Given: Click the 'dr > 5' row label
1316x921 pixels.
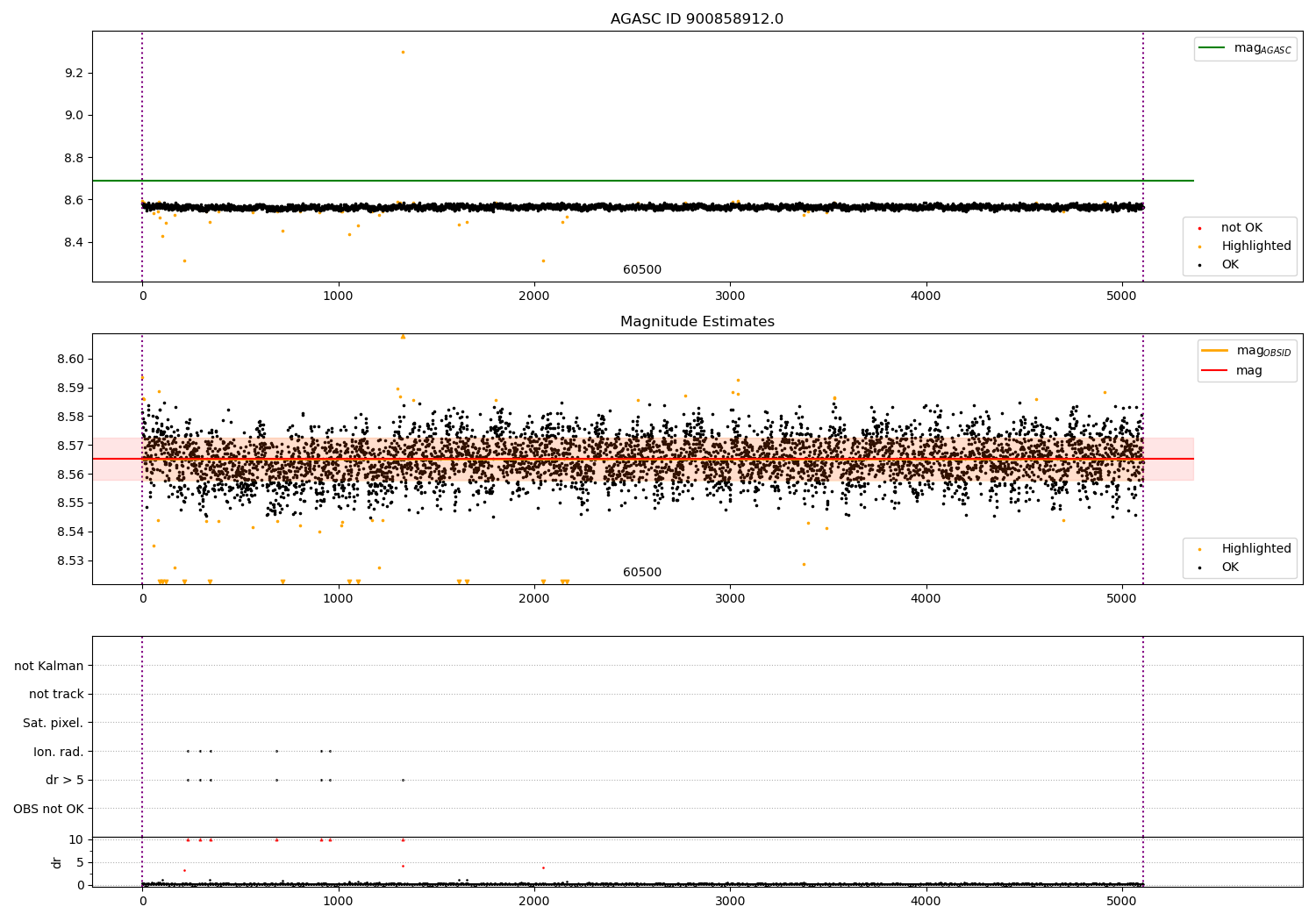Looking at the screenshot, I should tap(65, 780).
